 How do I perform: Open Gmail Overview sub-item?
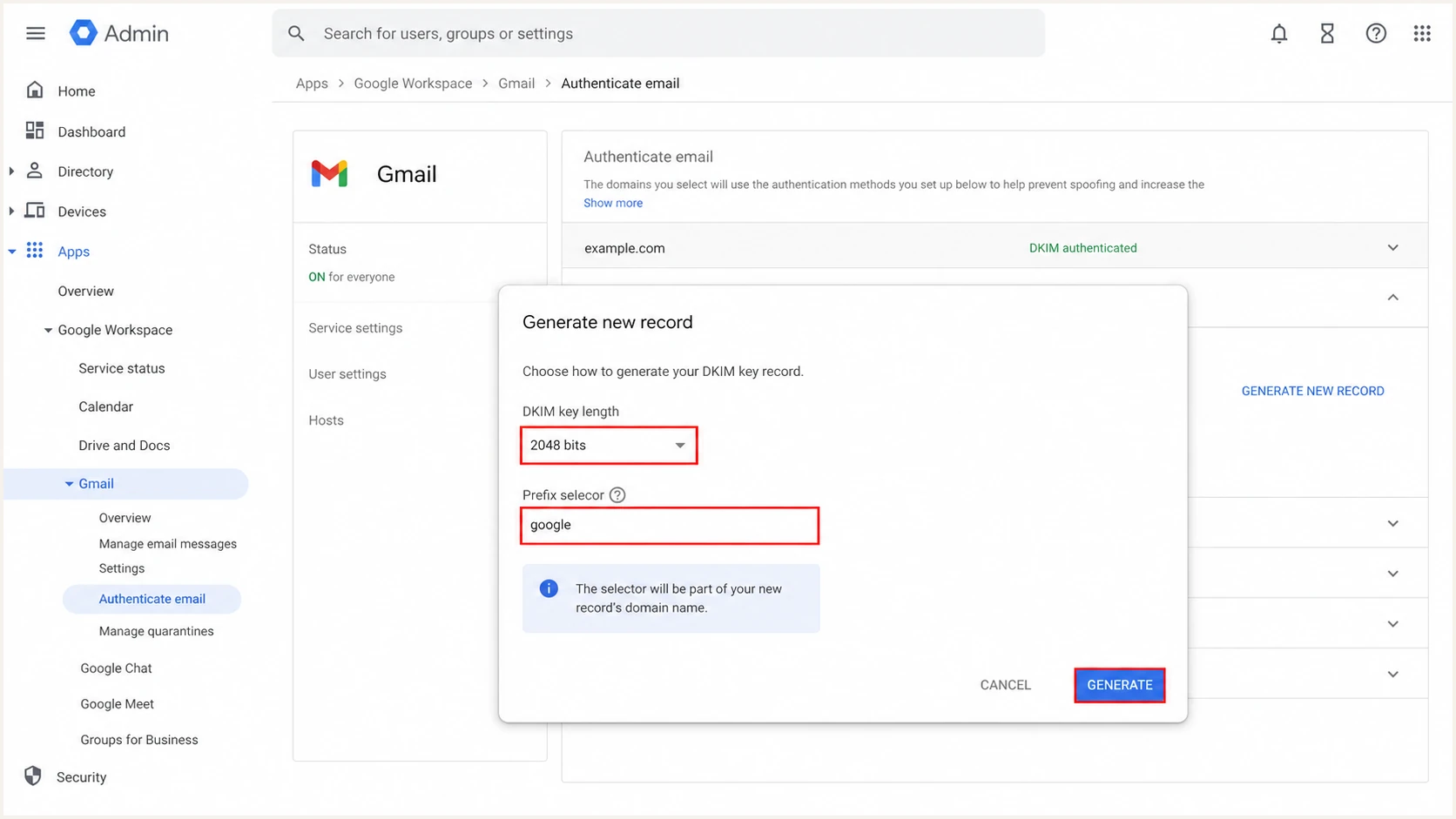point(125,518)
